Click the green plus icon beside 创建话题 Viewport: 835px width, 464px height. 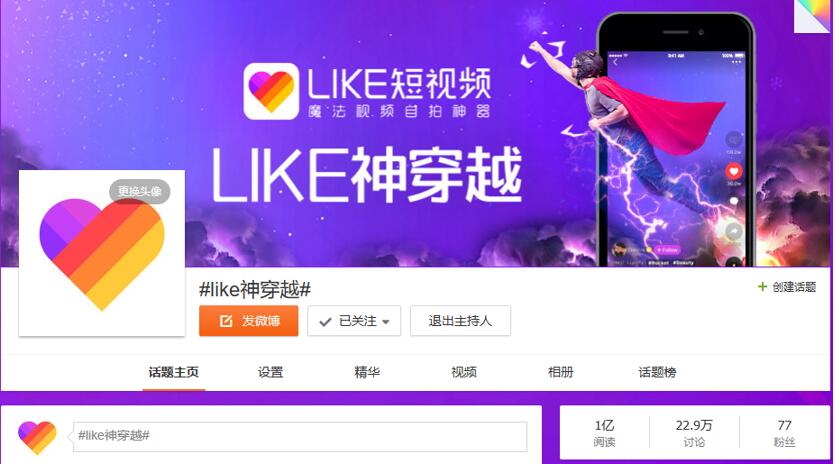pyautogui.click(x=762, y=287)
